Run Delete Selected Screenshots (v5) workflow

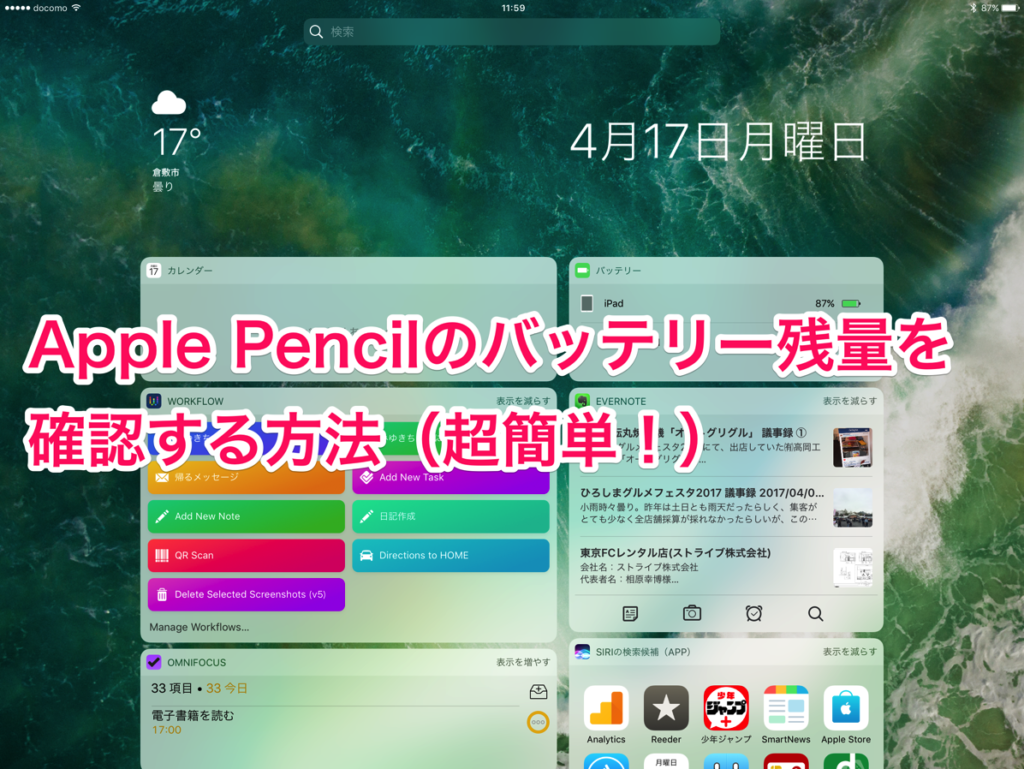coord(246,594)
